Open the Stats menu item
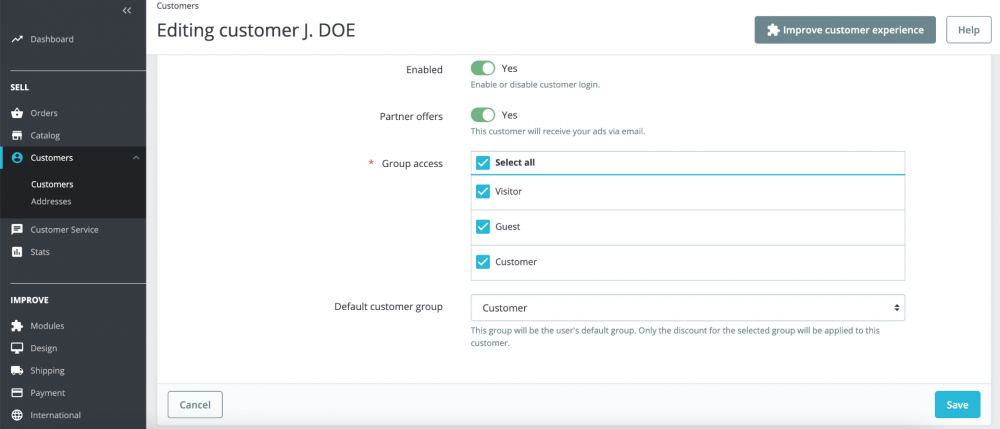Image resolution: width=1000 pixels, height=429 pixels. (x=40, y=252)
